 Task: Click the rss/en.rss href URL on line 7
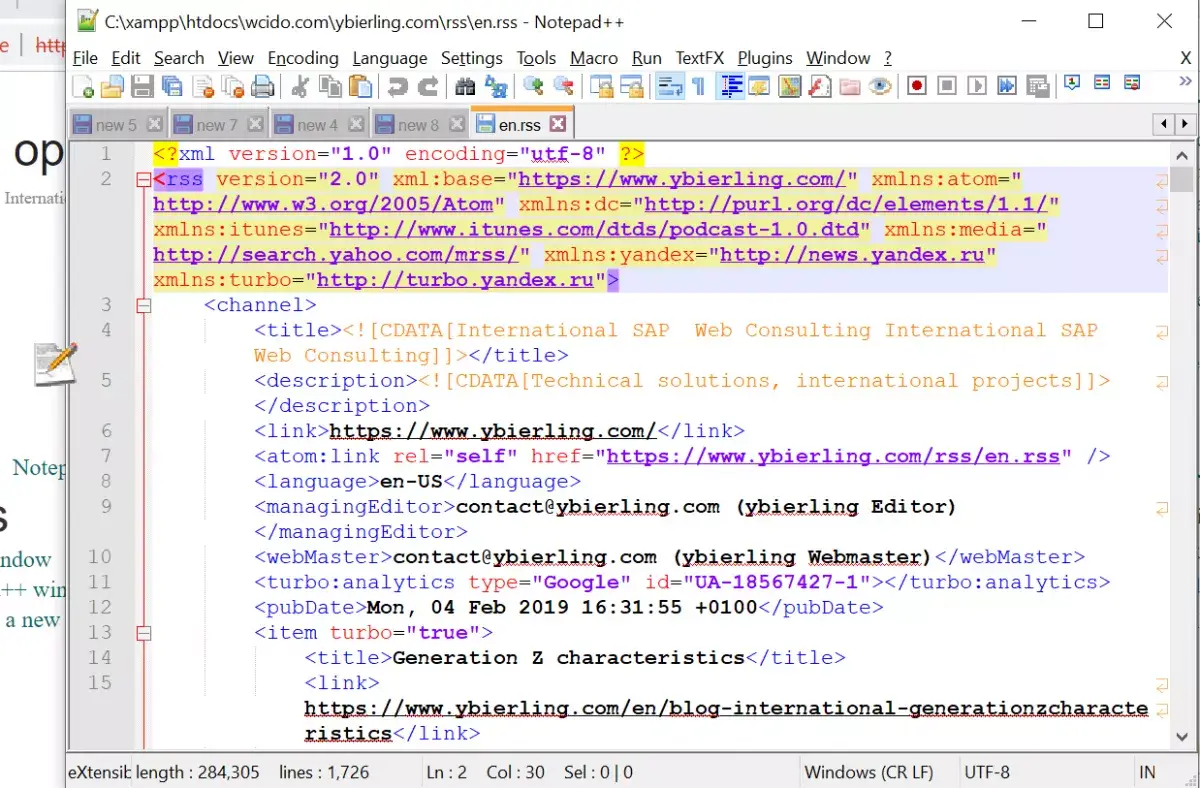[x=833, y=456]
